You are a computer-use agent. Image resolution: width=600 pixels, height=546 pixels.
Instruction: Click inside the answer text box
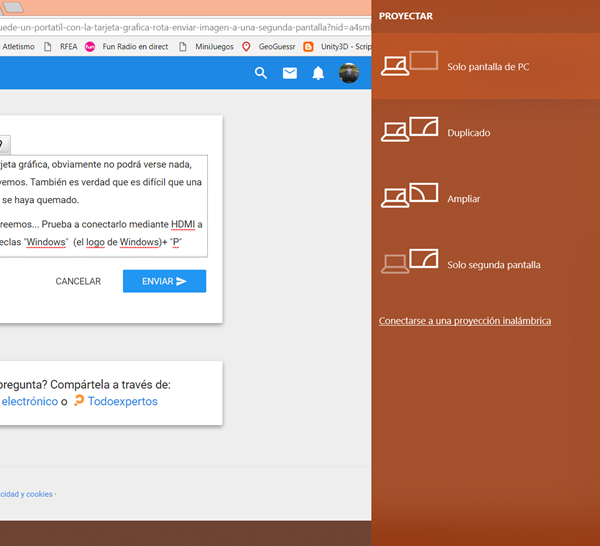tap(103, 206)
